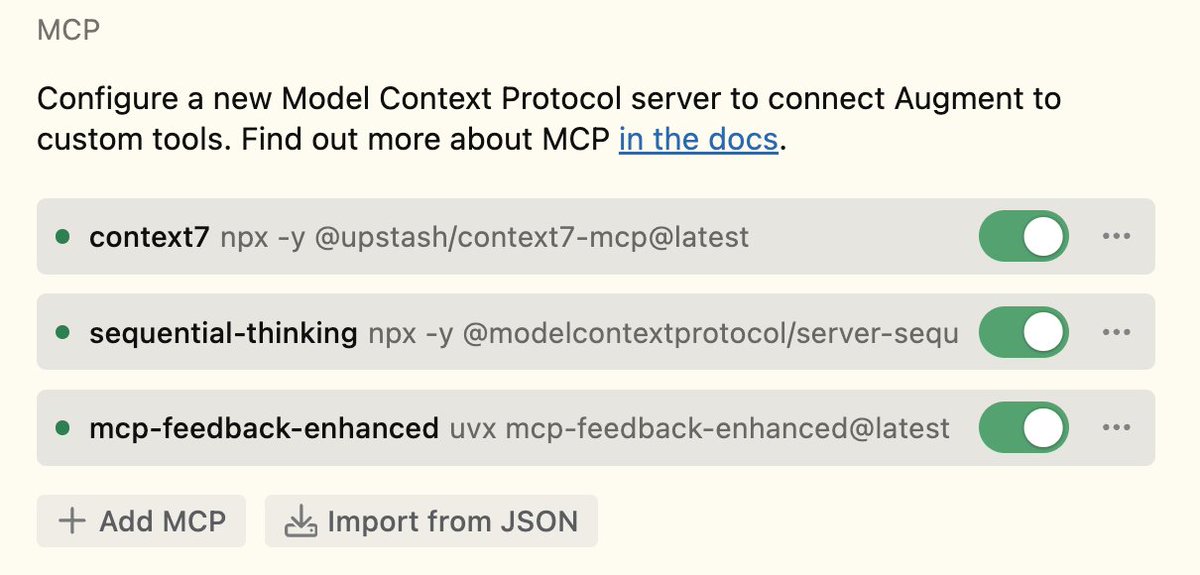Click the sequential-thinking green status dot
The height and width of the screenshot is (575, 1200).
(x=63, y=333)
